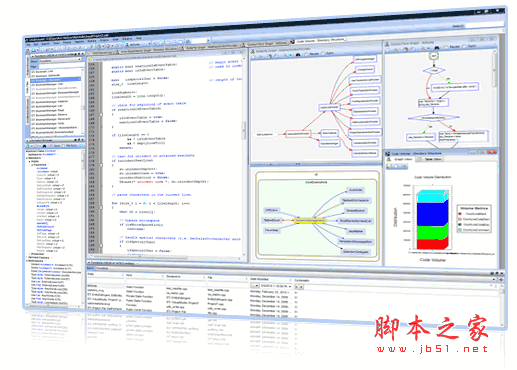This screenshot has width=517, height=370.
Task: Click the green circular start node in Control Flow Graph
Action: (434, 56)
